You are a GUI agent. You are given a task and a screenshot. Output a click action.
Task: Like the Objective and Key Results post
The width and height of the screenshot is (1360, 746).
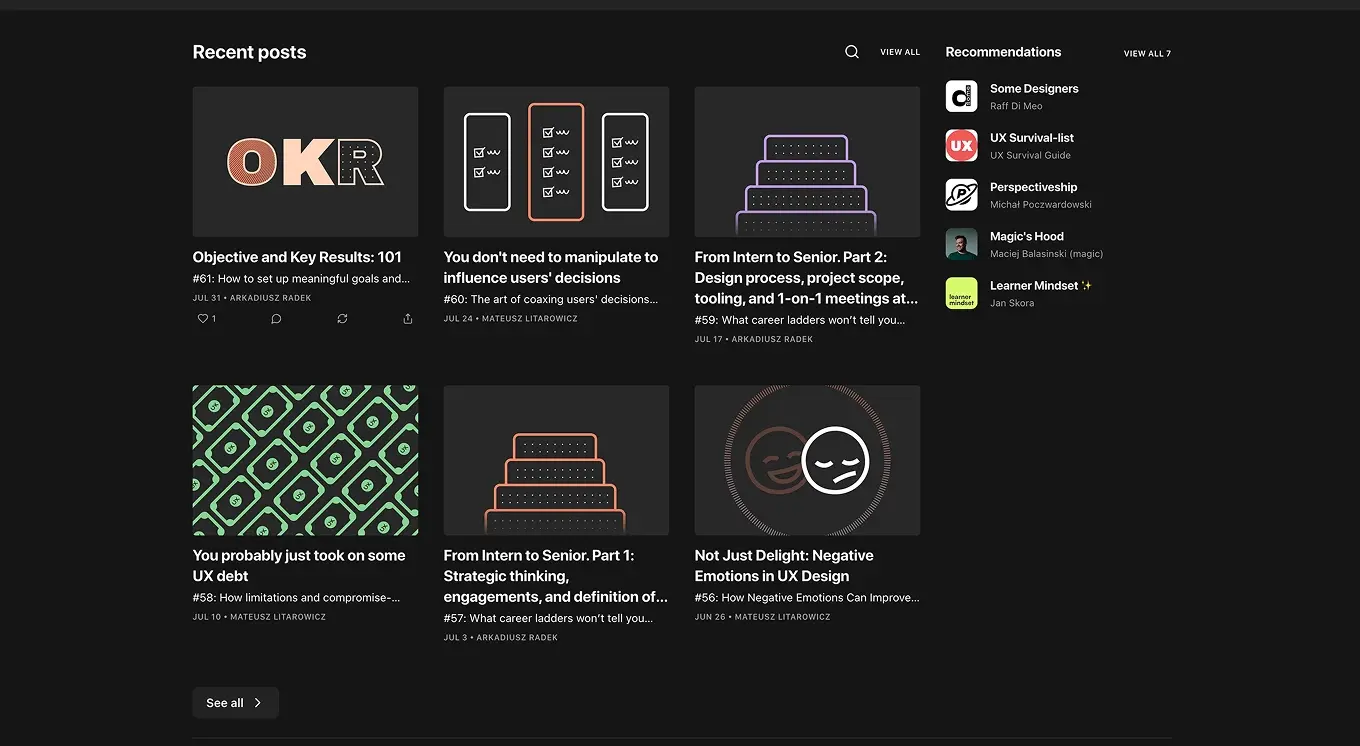point(206,319)
